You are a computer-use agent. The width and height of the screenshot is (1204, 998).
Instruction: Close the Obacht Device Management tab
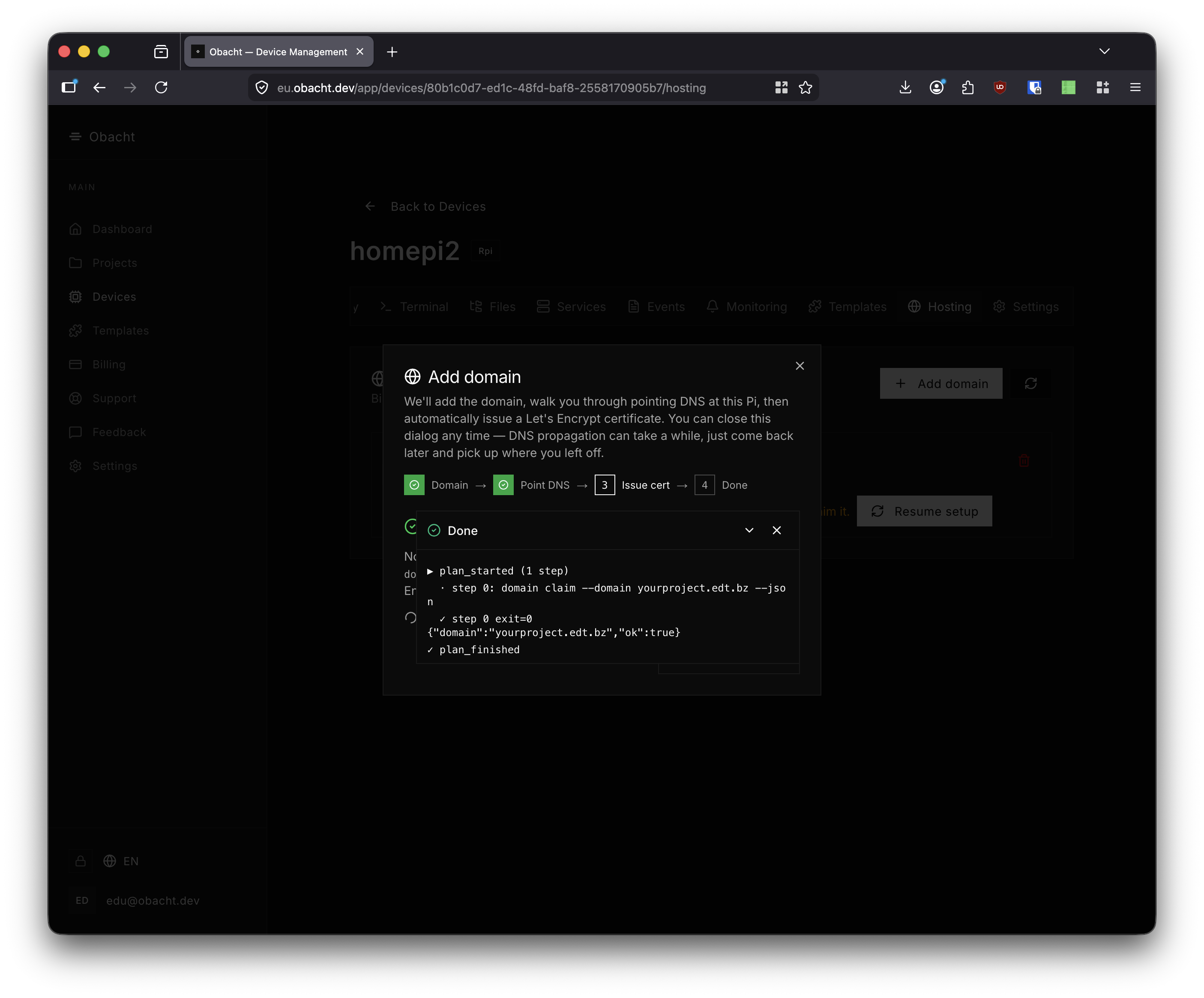tap(360, 51)
